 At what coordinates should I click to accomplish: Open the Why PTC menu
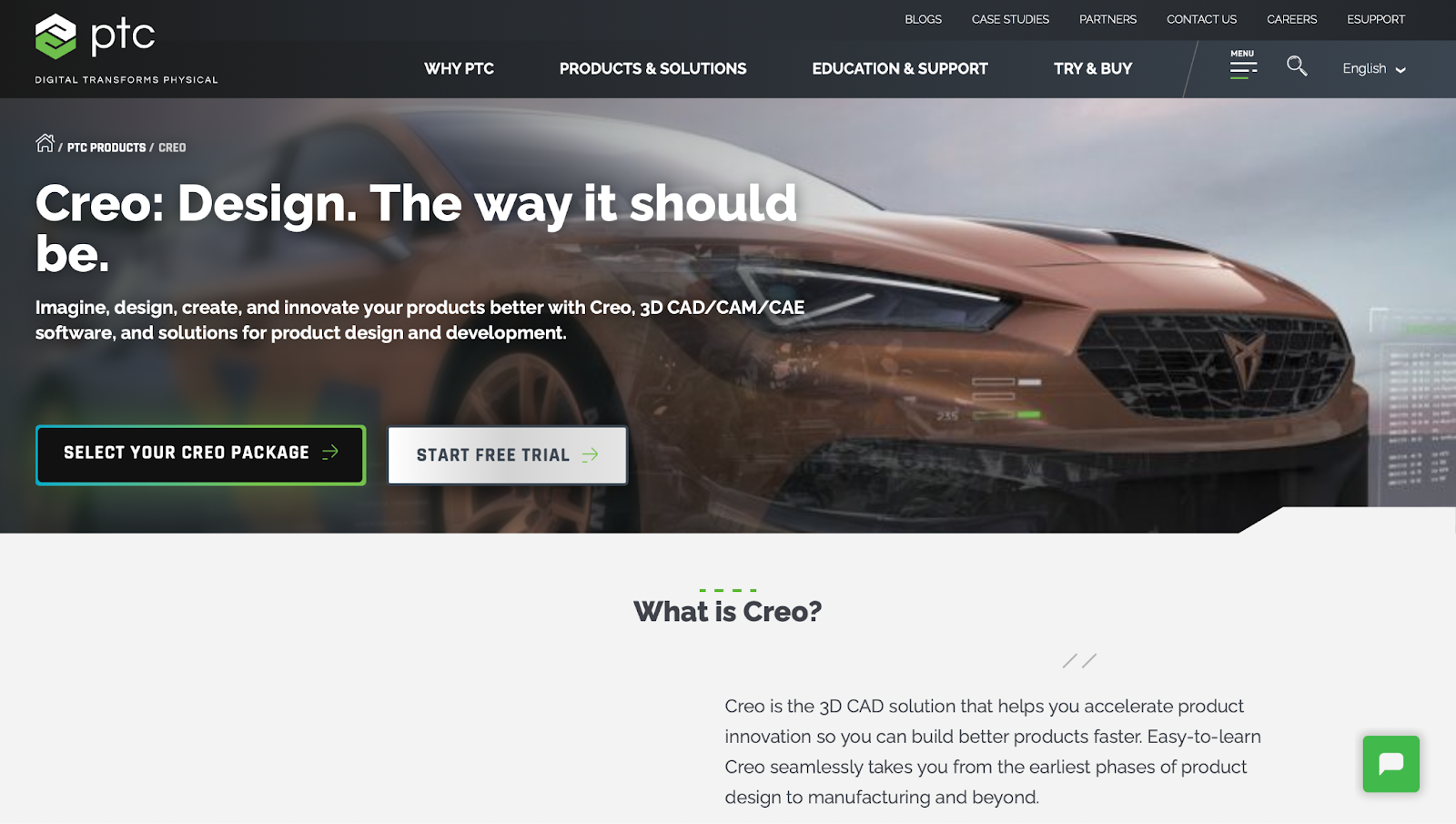(459, 68)
